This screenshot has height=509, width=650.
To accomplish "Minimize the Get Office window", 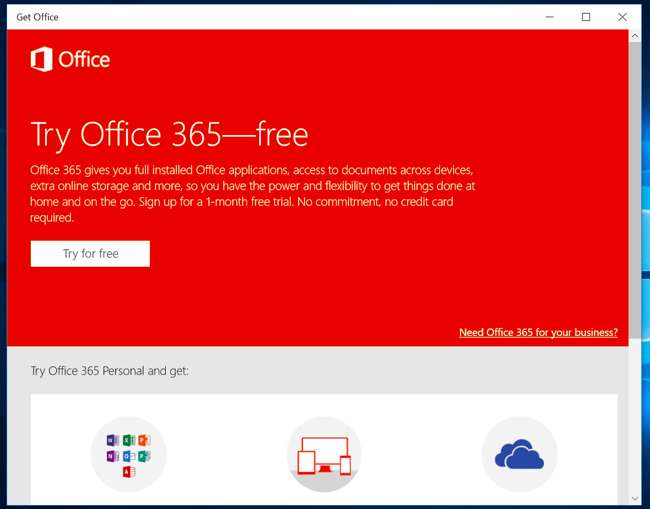I will (550, 17).
